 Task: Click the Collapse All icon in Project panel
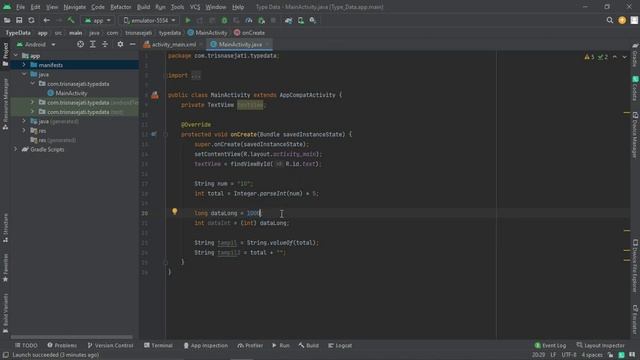(x=105, y=44)
